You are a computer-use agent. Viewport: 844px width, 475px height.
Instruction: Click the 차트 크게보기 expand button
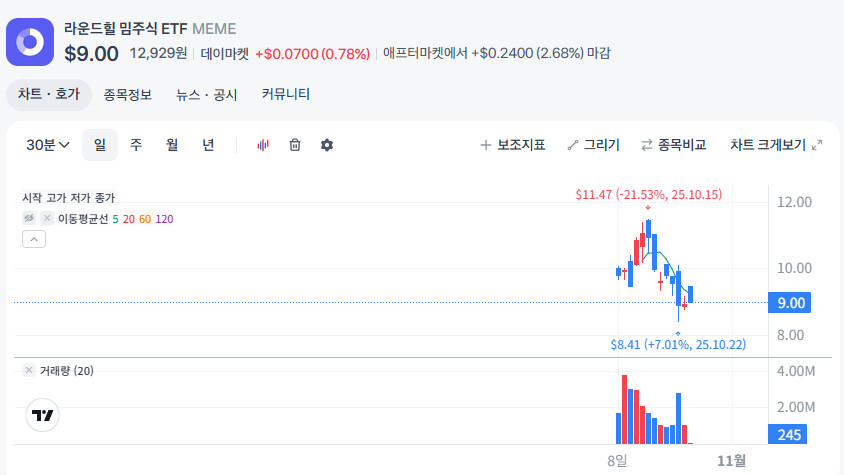(776, 145)
